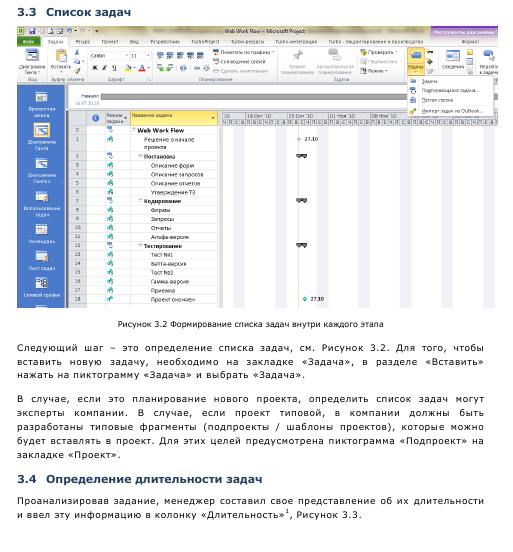Open the Проверить dropdown
The image size is (513, 552).
(x=379, y=52)
